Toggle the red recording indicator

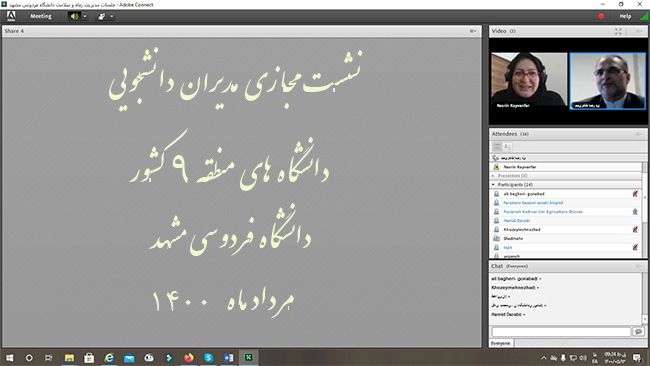(601, 16)
